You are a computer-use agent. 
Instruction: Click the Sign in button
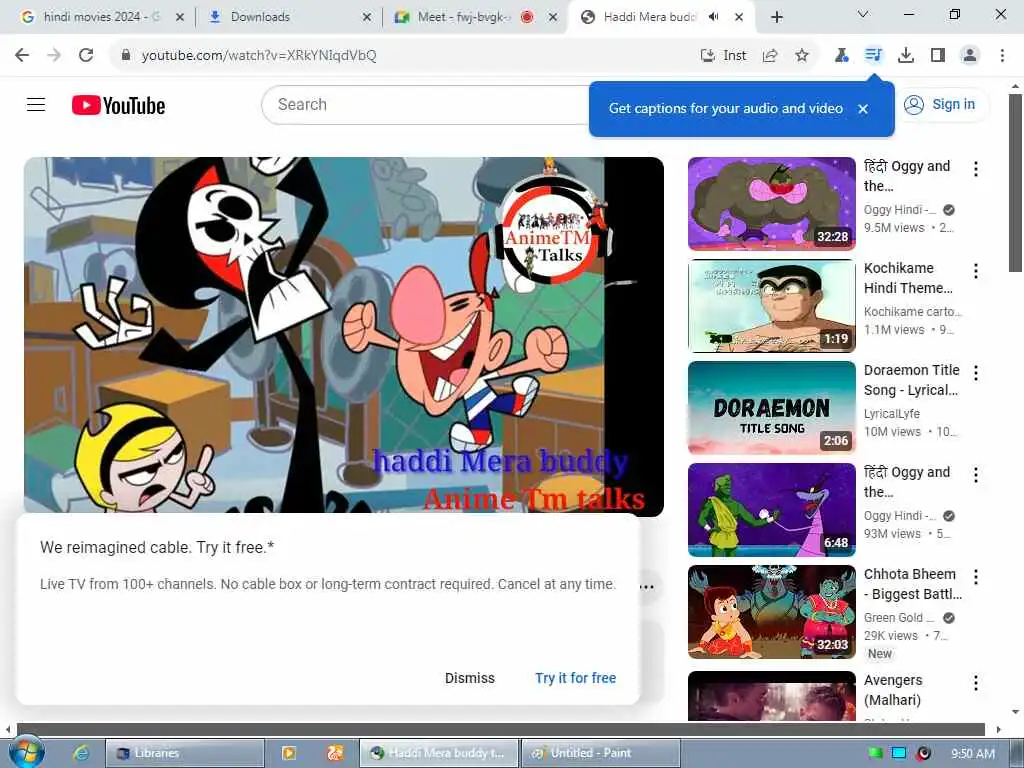point(940,104)
